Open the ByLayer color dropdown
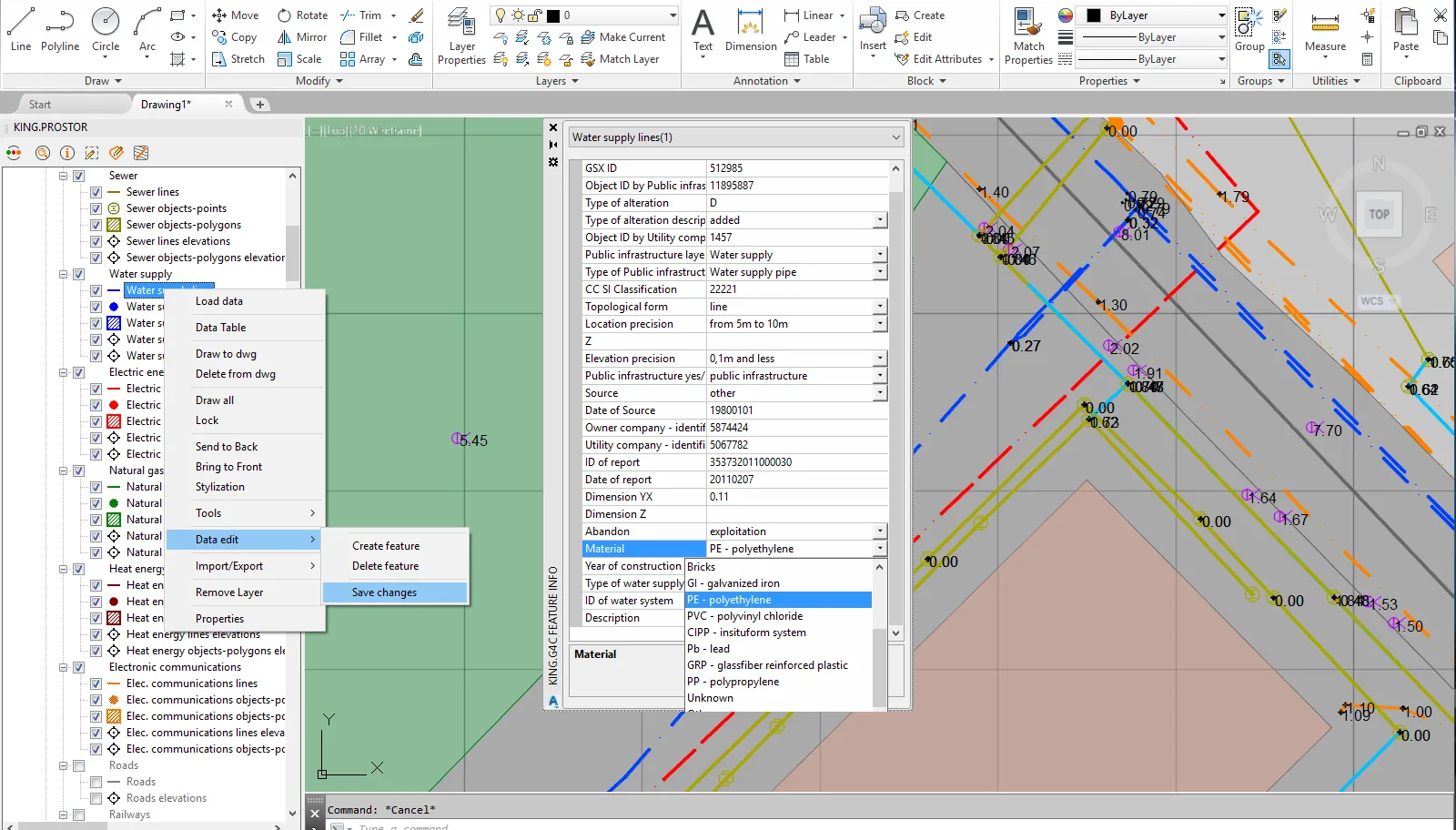 (1221, 15)
